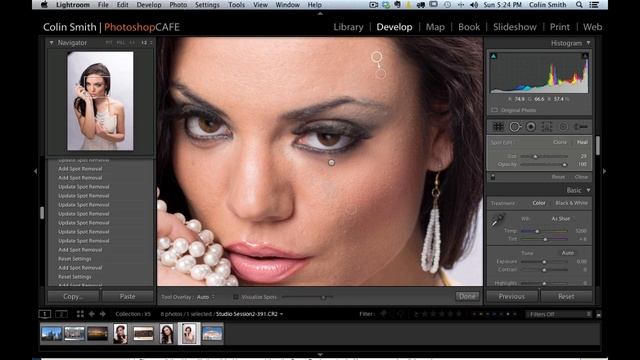
Task: Switch to the Slideshow module
Action: point(515,27)
